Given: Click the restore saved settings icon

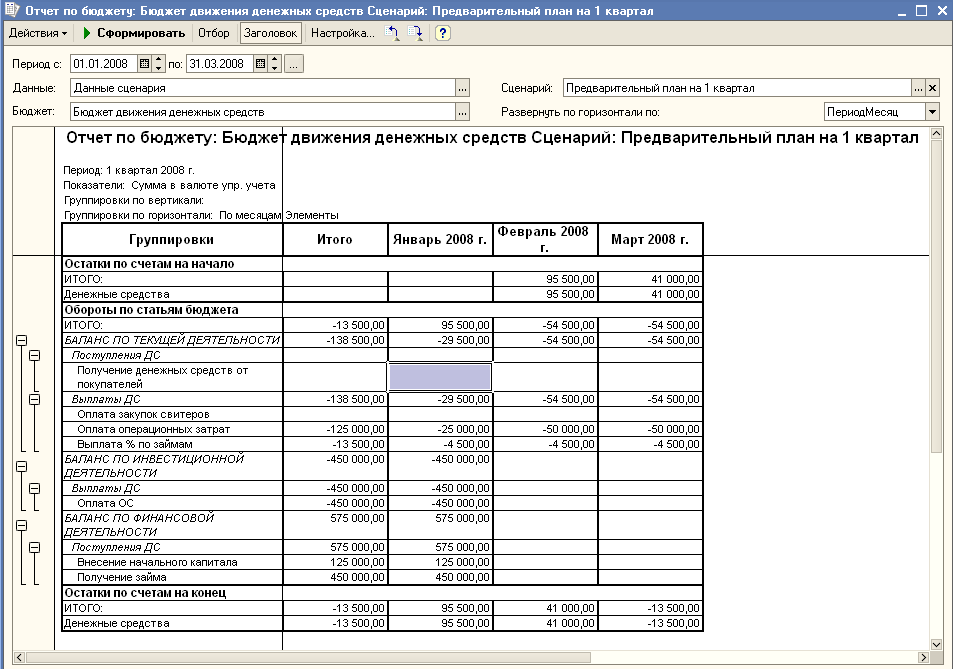Looking at the screenshot, I should 392,33.
